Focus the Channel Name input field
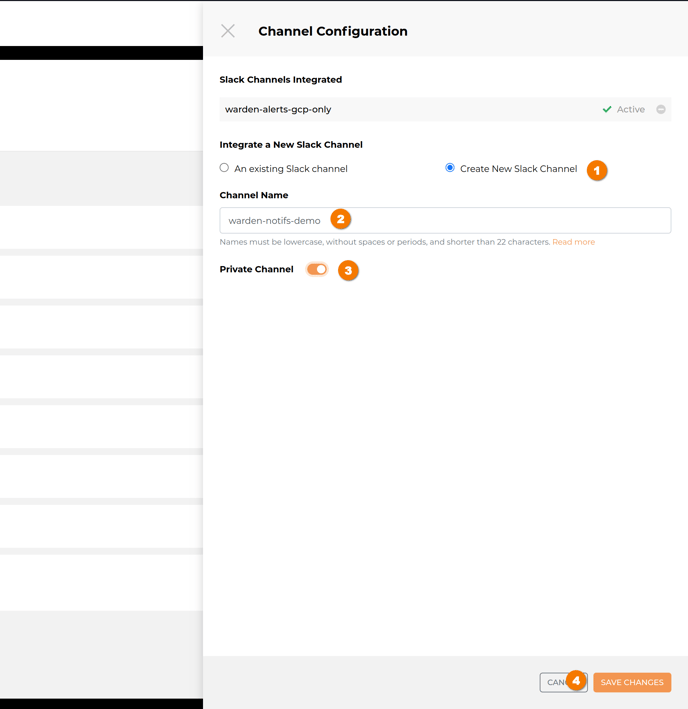688x709 pixels. (445, 221)
